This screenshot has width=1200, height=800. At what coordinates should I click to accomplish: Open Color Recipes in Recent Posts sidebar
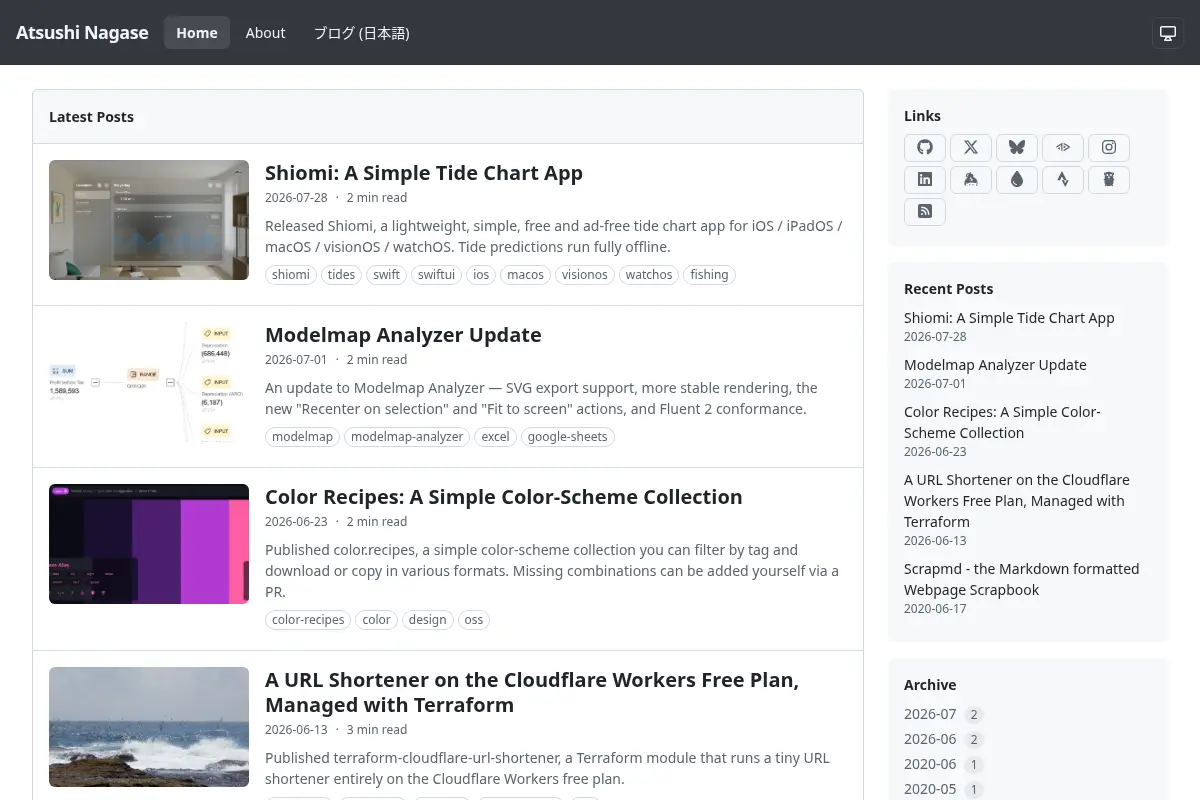pos(1002,422)
